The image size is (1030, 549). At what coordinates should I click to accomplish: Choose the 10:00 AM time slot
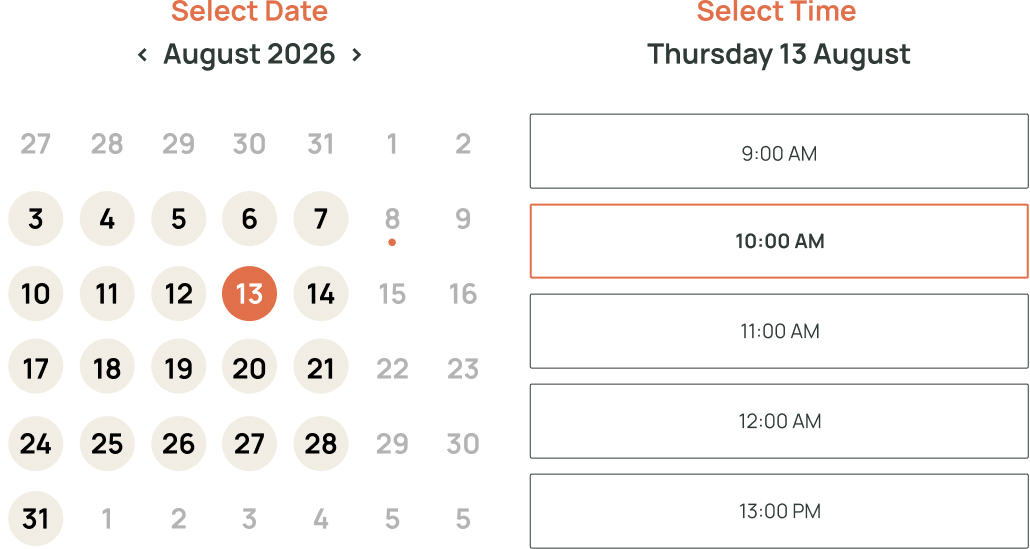click(779, 241)
